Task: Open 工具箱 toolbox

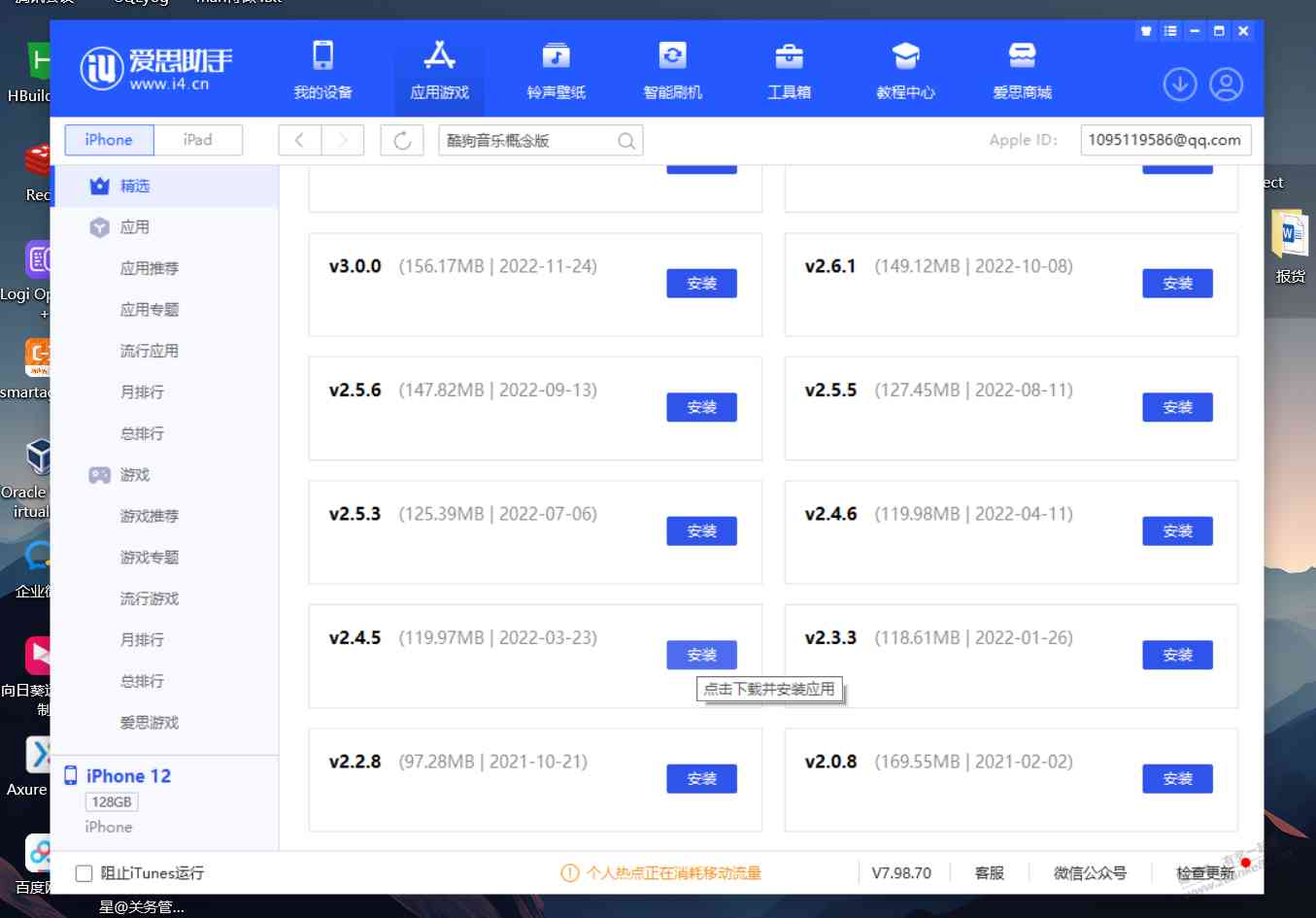Action: 789,70
